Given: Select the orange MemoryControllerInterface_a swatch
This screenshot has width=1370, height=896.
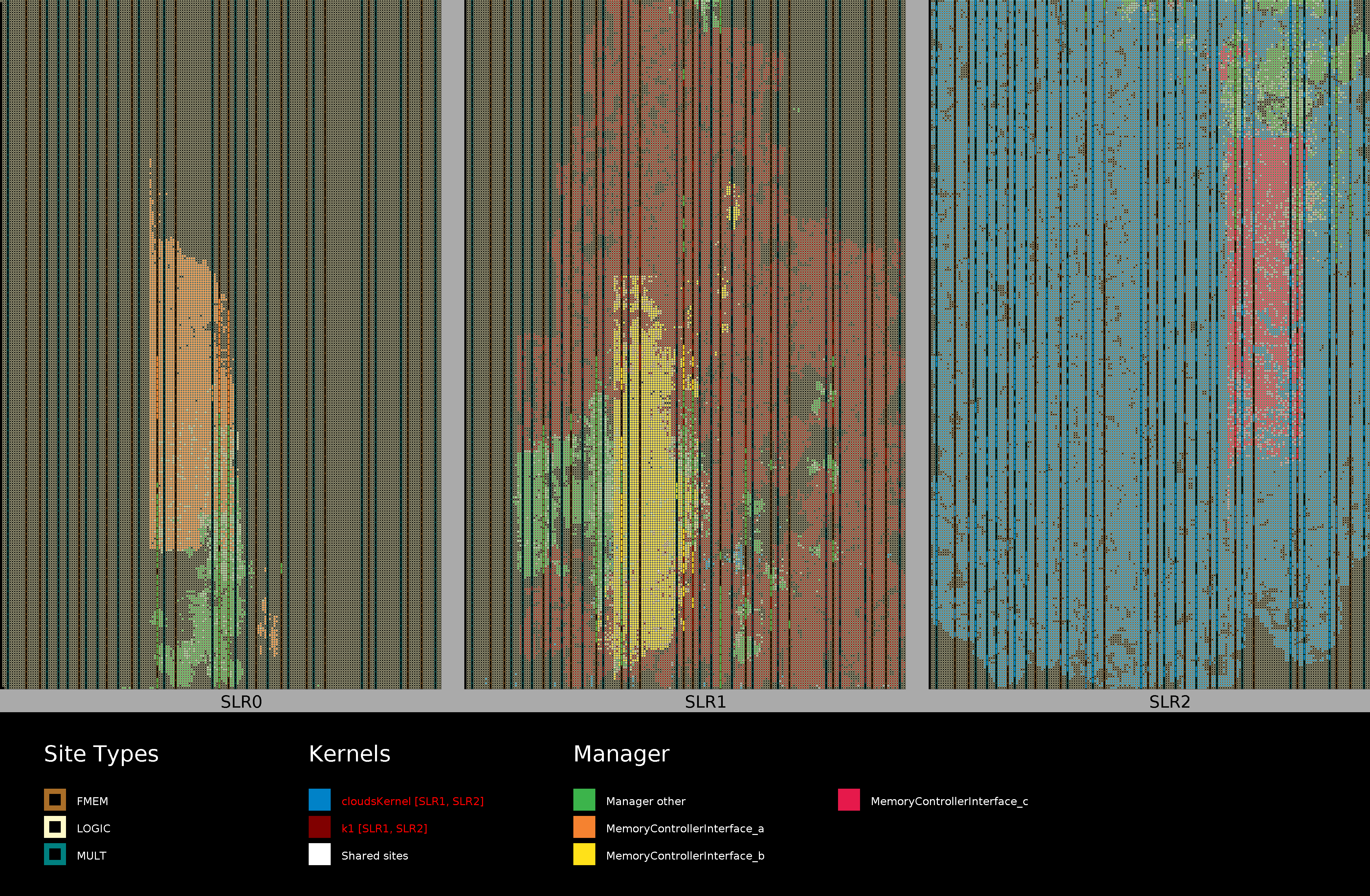Looking at the screenshot, I should 584,827.
